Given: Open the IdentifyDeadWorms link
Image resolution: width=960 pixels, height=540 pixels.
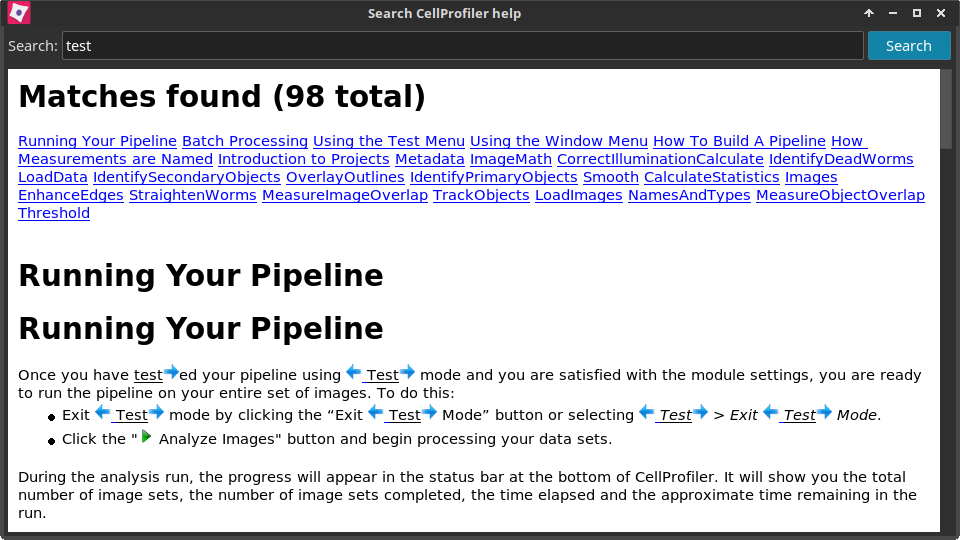Looking at the screenshot, I should pos(841,159).
